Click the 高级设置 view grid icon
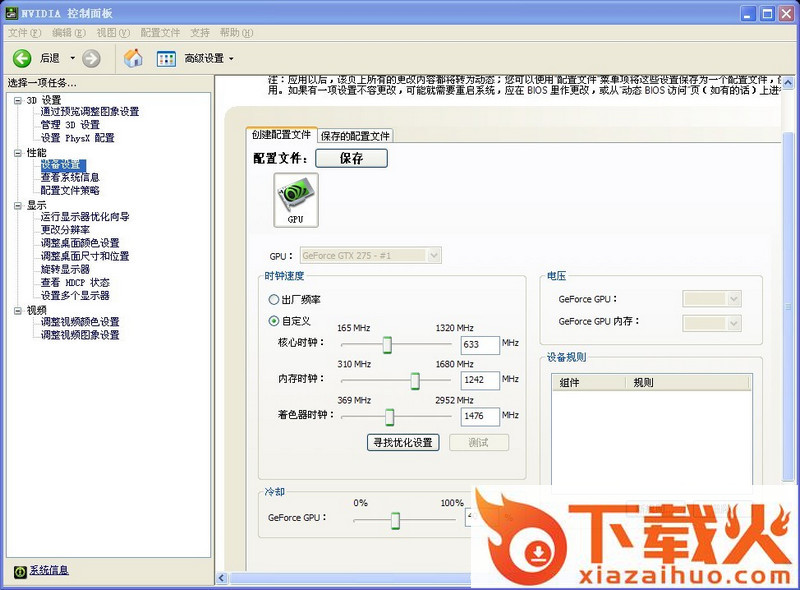Image resolution: width=800 pixels, height=590 pixels. pyautogui.click(x=166, y=59)
